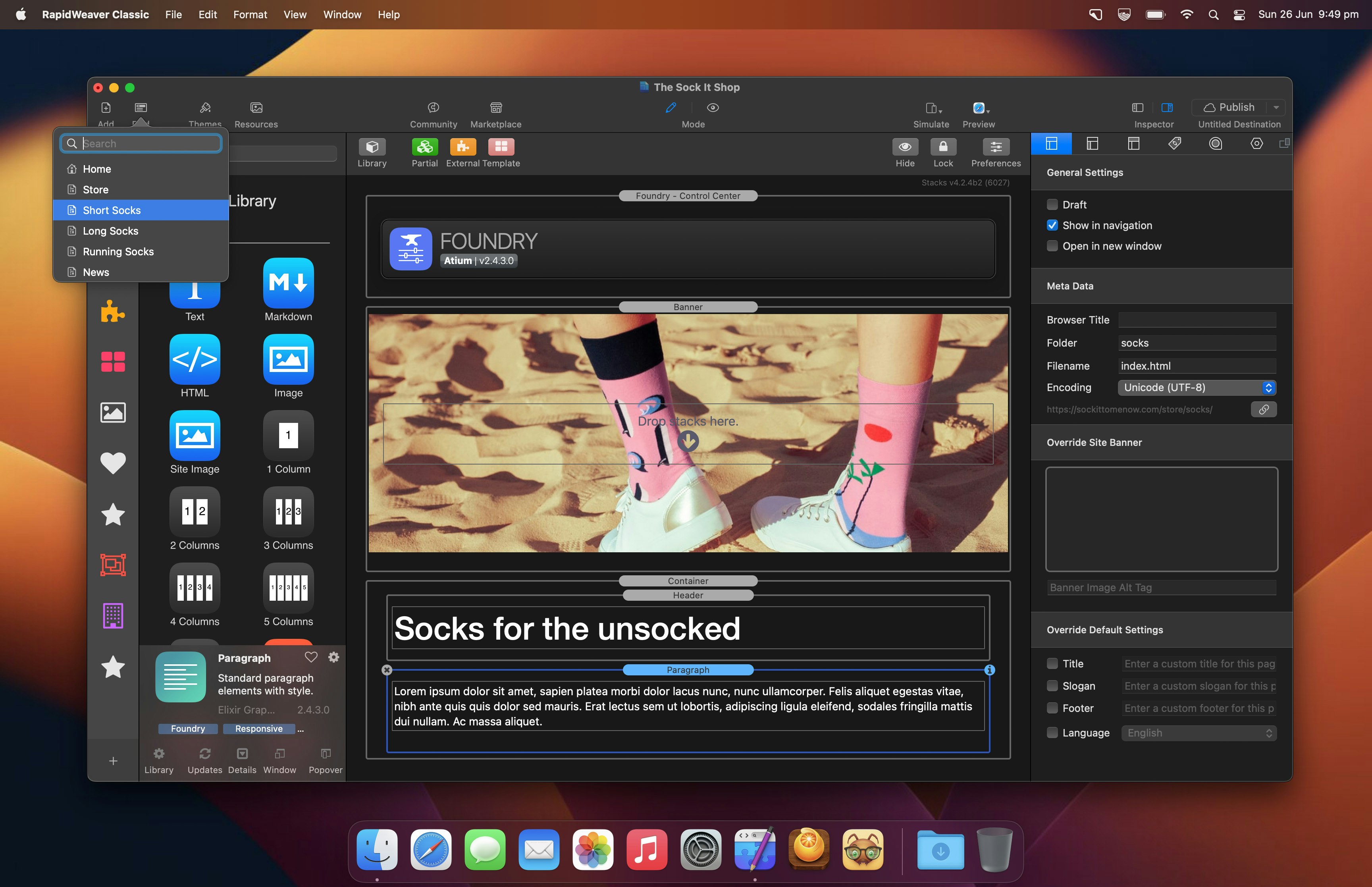Toggle the right Inspector panel icon
Viewport: 1372px width, 887px height.
click(x=1167, y=108)
